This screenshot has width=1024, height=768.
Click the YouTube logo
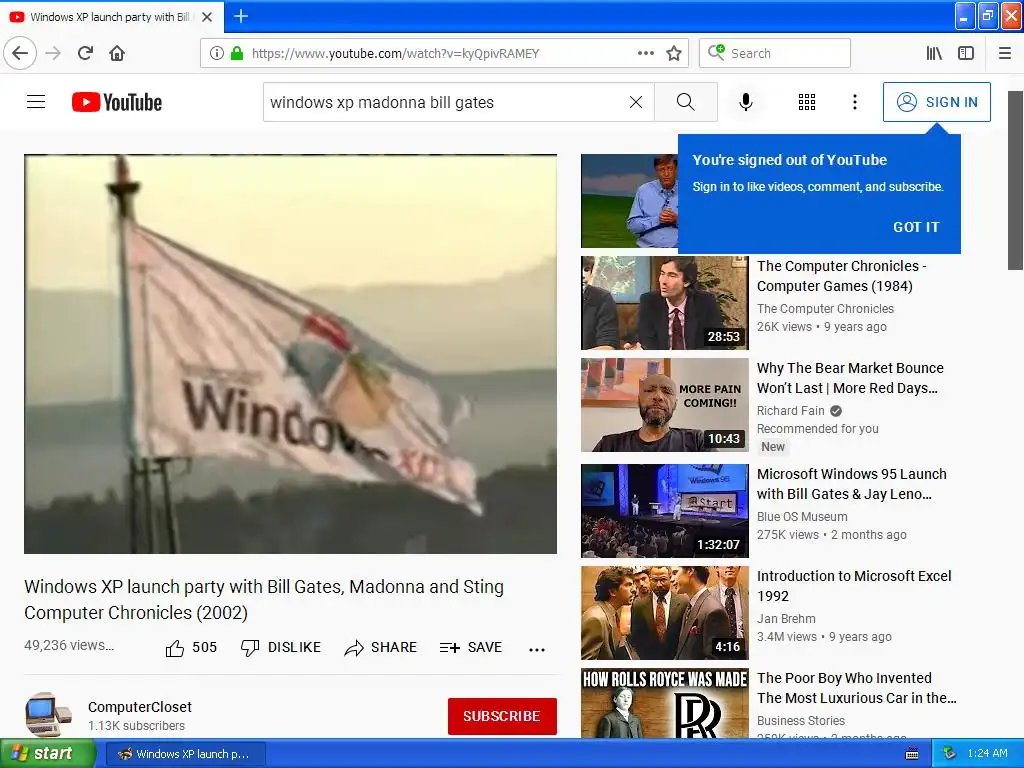pyautogui.click(x=117, y=102)
